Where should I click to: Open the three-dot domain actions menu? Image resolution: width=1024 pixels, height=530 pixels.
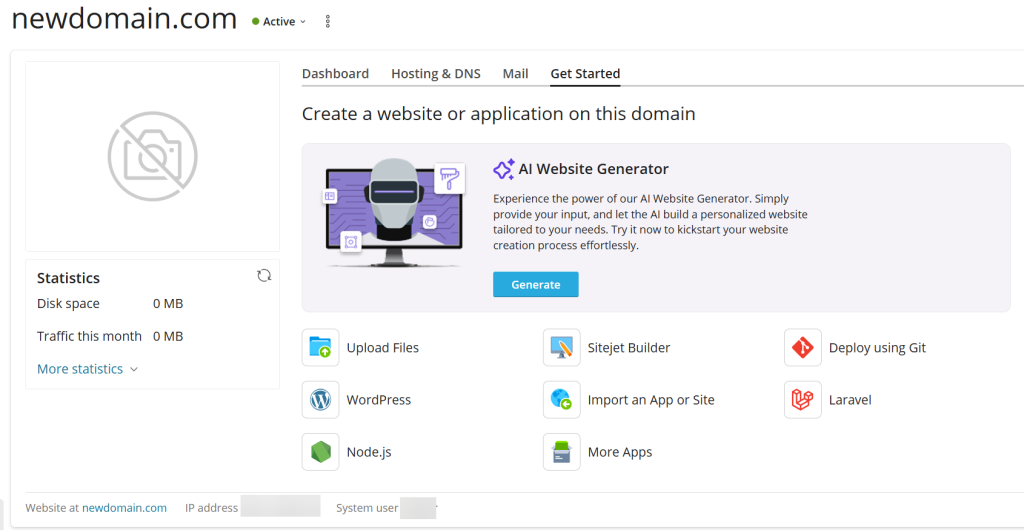328,22
